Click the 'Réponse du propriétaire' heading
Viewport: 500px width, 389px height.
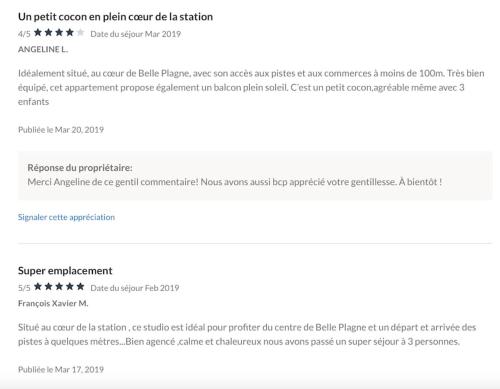[80, 168]
